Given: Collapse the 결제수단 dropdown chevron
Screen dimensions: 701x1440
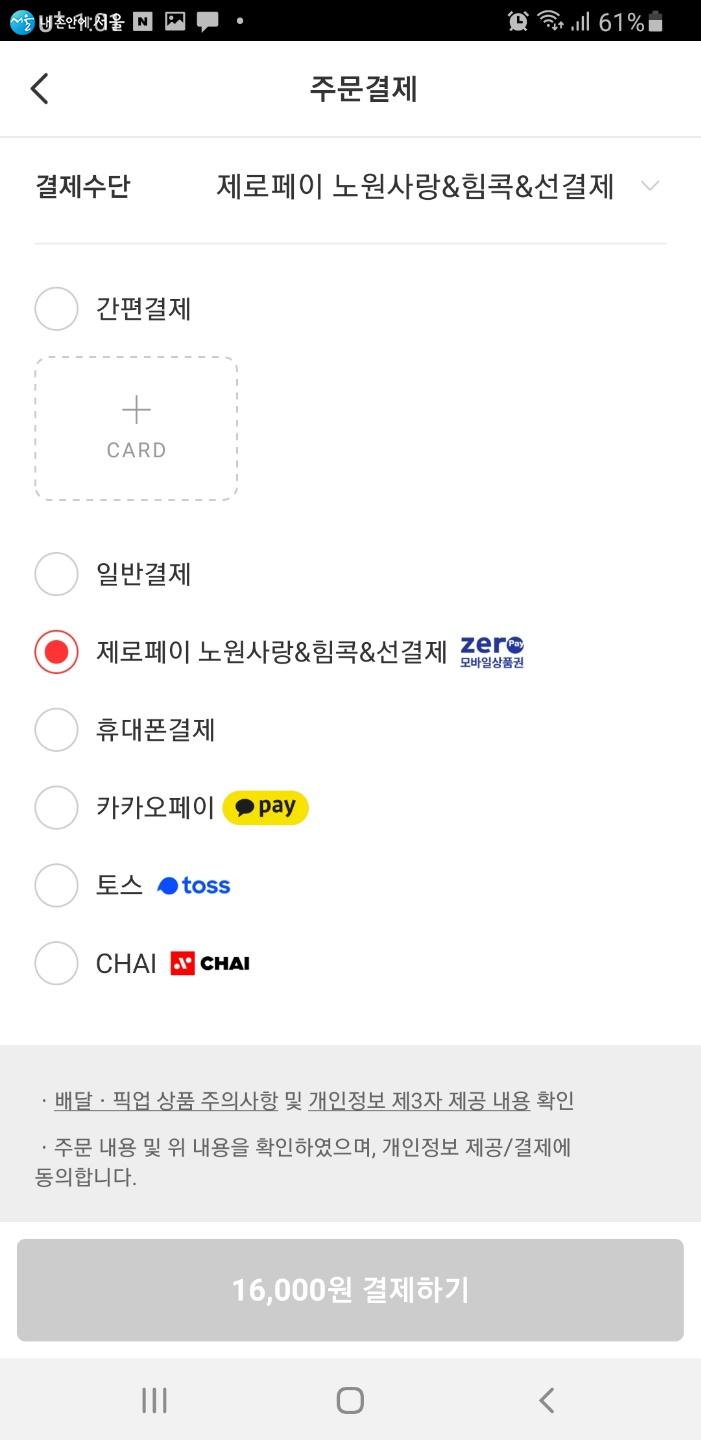Looking at the screenshot, I should point(650,187).
